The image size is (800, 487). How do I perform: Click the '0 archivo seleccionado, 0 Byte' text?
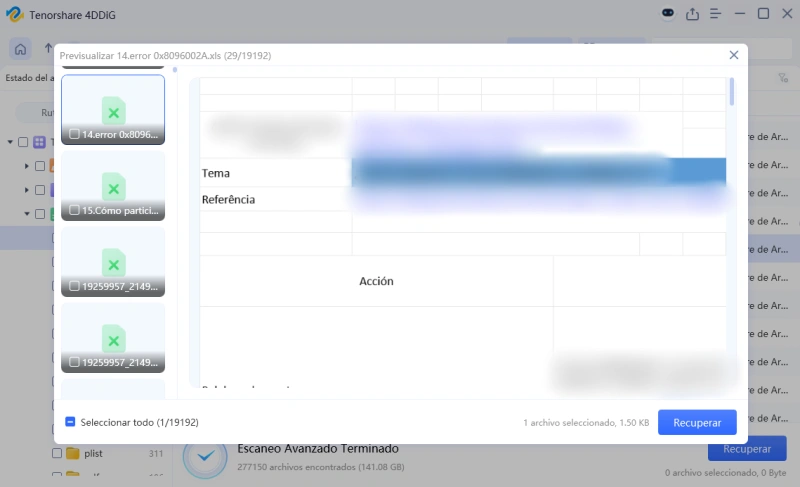[x=726, y=473]
